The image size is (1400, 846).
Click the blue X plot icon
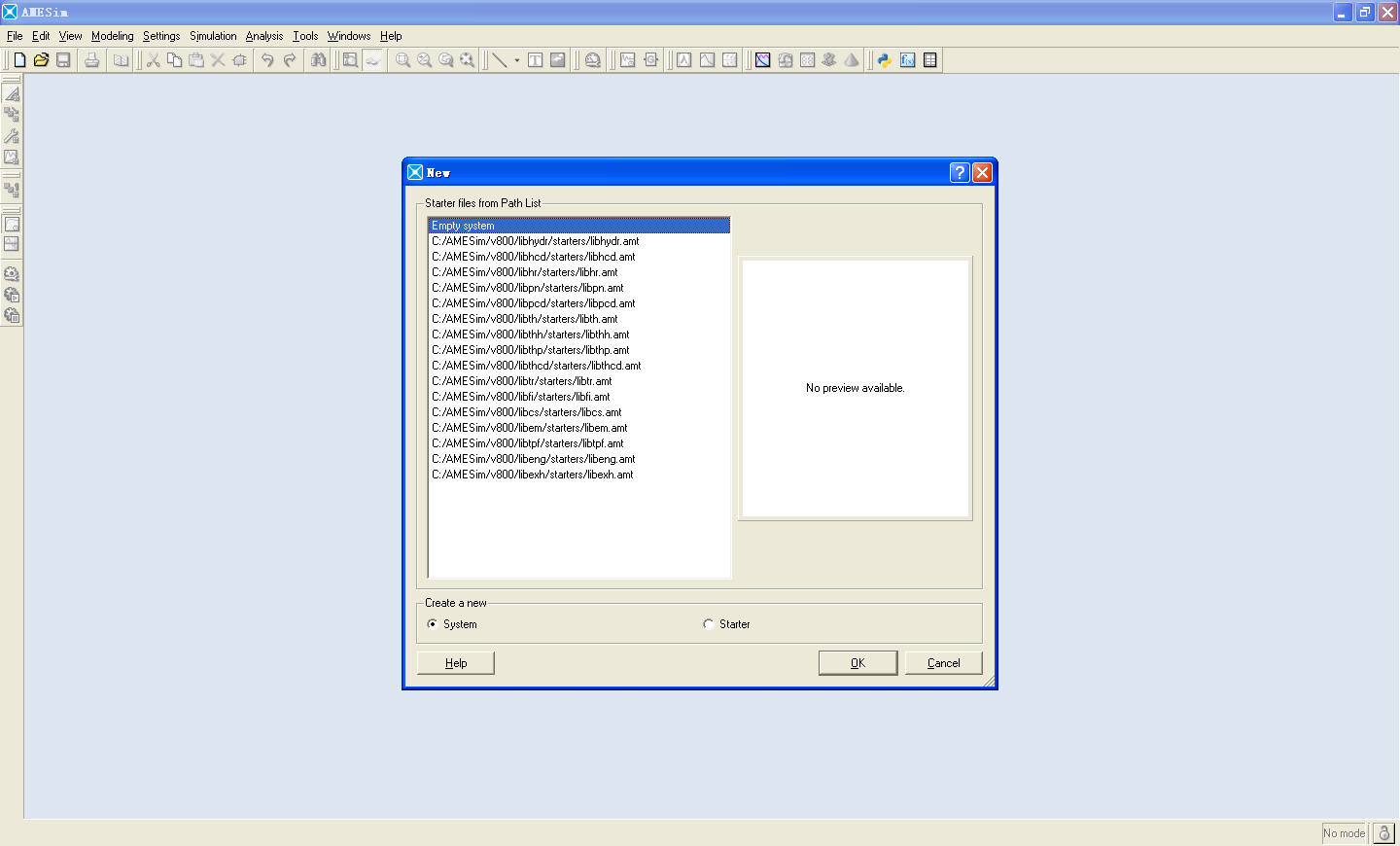(763, 60)
